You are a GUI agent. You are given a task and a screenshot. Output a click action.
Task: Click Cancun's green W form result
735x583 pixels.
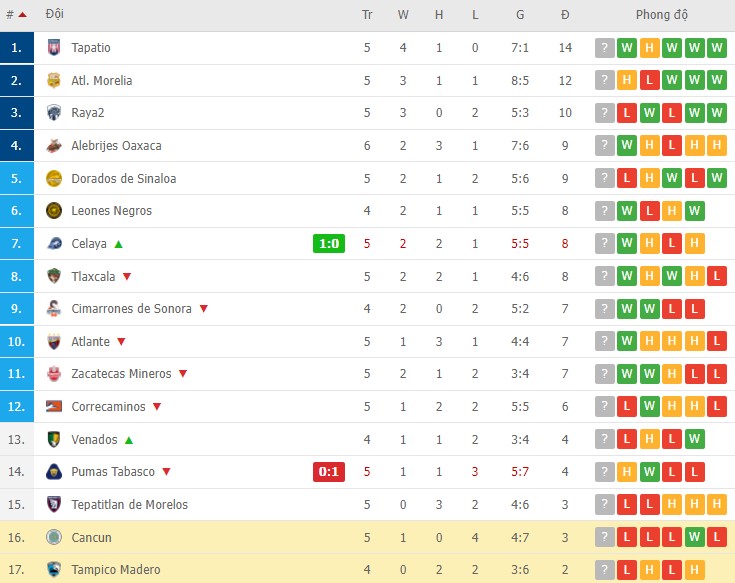coord(693,538)
